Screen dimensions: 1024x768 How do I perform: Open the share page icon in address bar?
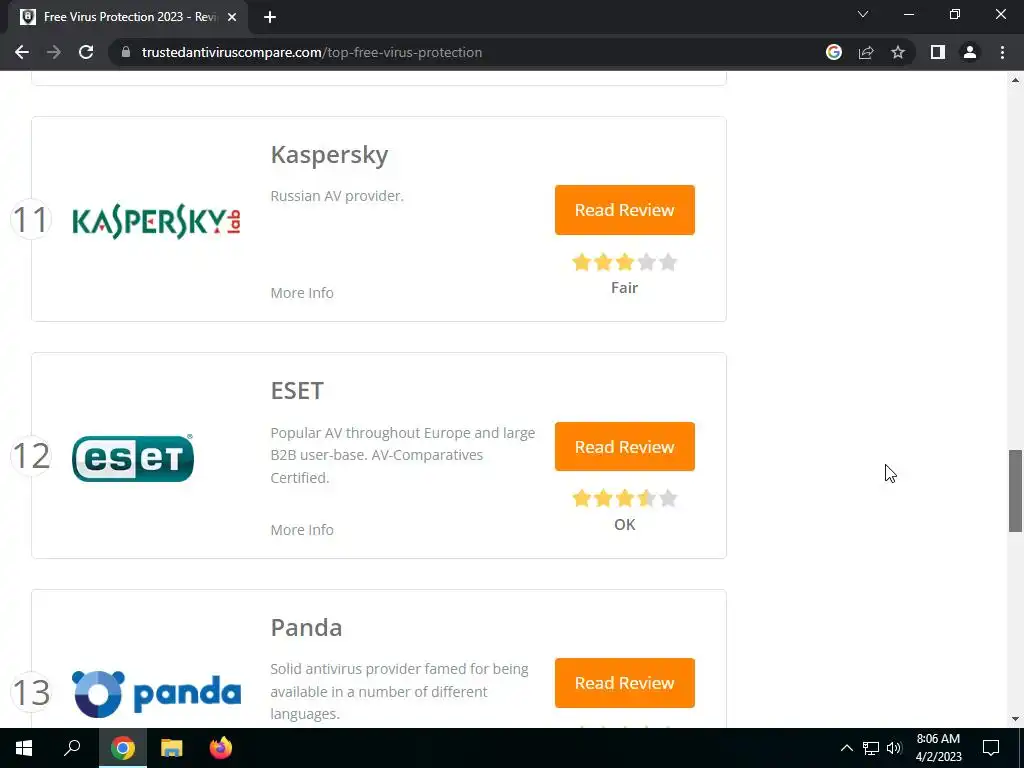866,52
